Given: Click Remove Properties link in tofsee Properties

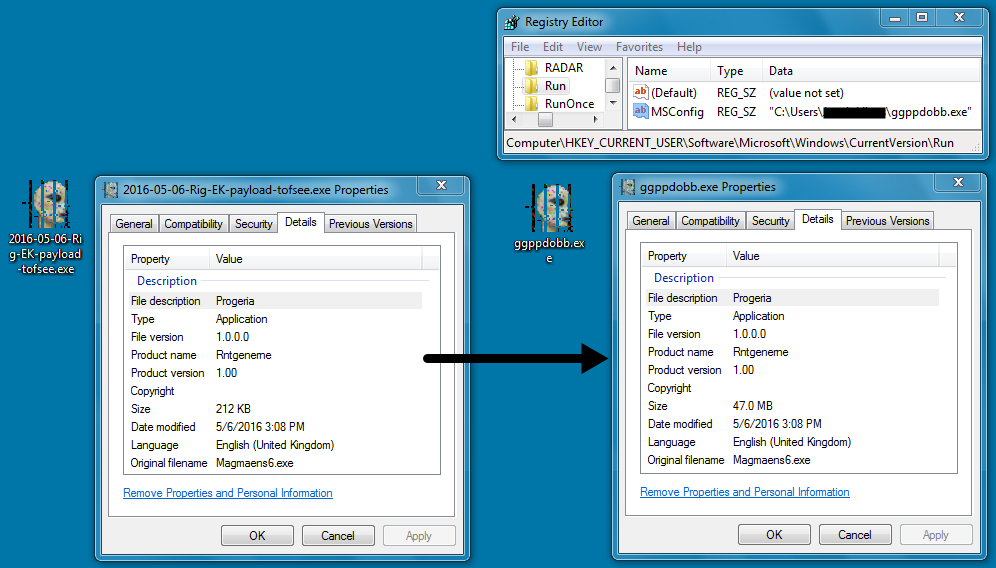Looking at the screenshot, I should (x=228, y=493).
